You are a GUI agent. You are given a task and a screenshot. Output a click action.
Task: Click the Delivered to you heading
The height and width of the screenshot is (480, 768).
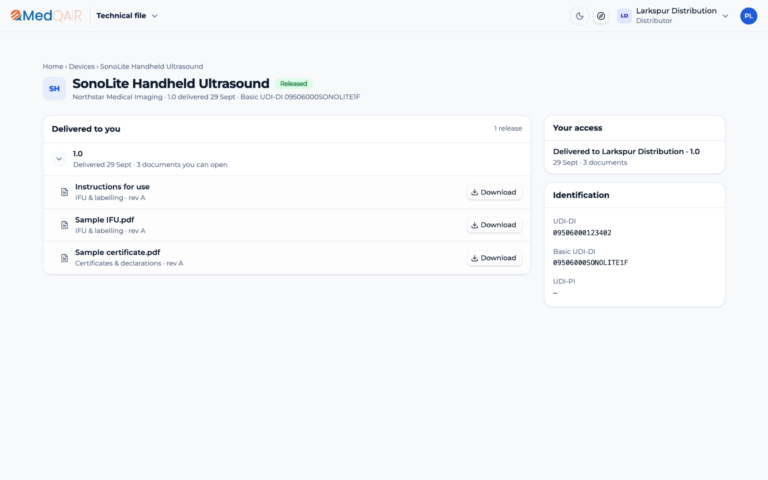tap(86, 129)
